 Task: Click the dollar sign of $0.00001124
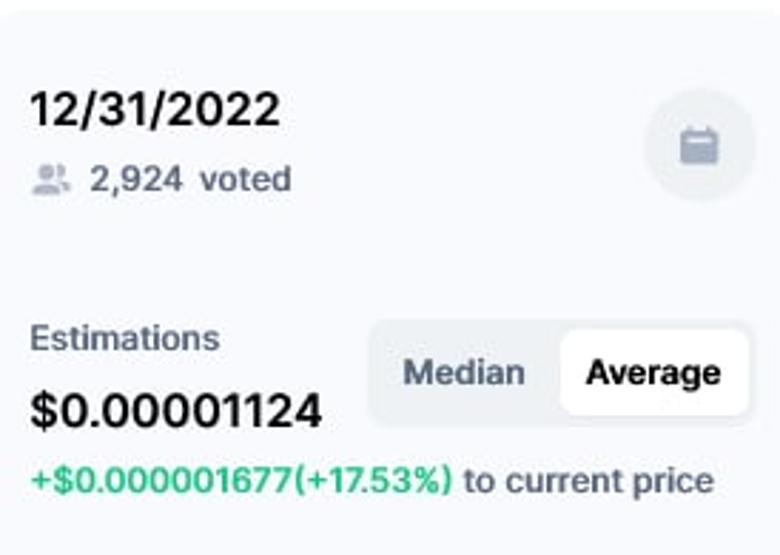(x=42, y=411)
